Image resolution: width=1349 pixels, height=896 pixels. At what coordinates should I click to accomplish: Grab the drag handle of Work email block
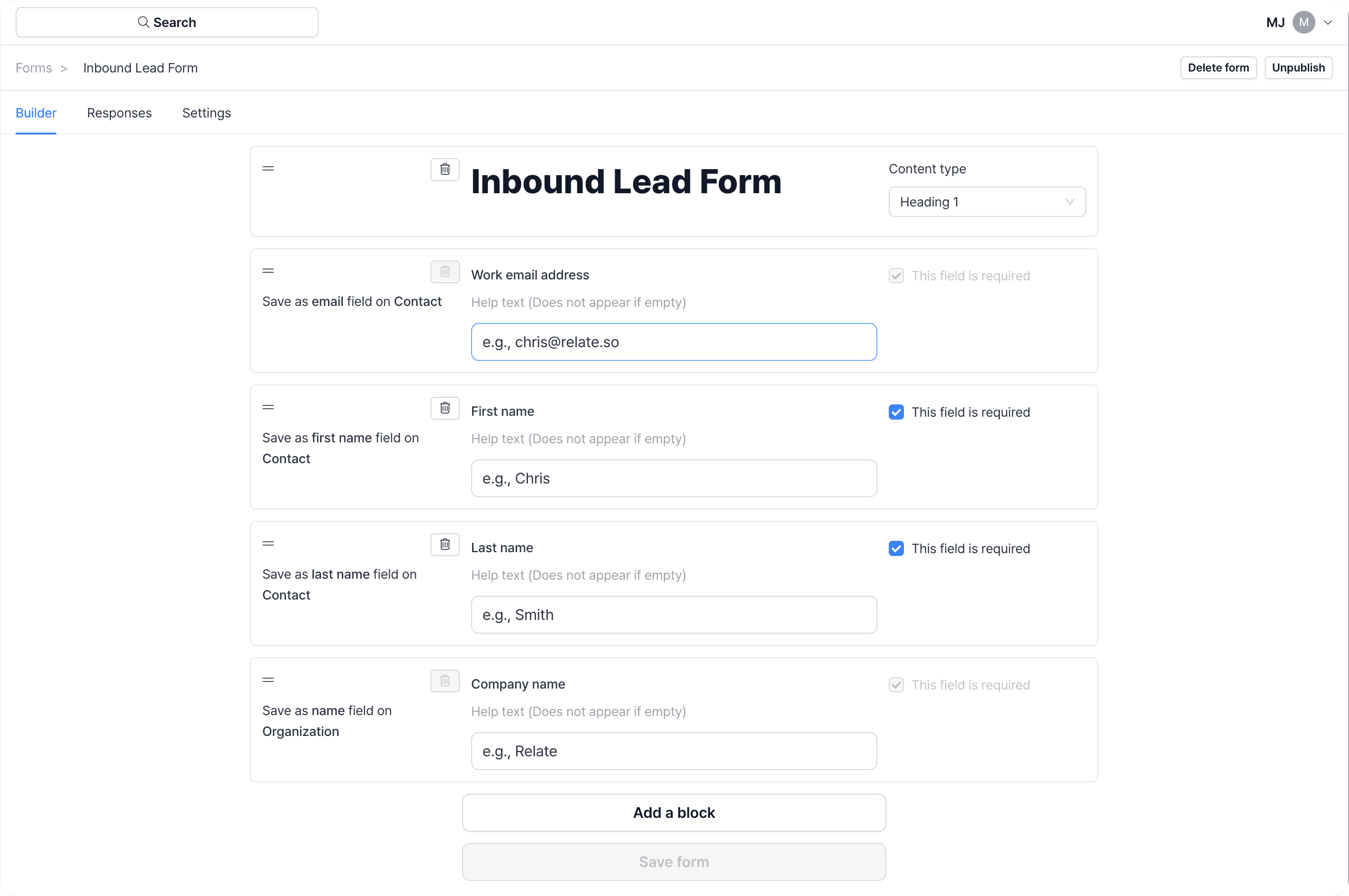(268, 271)
